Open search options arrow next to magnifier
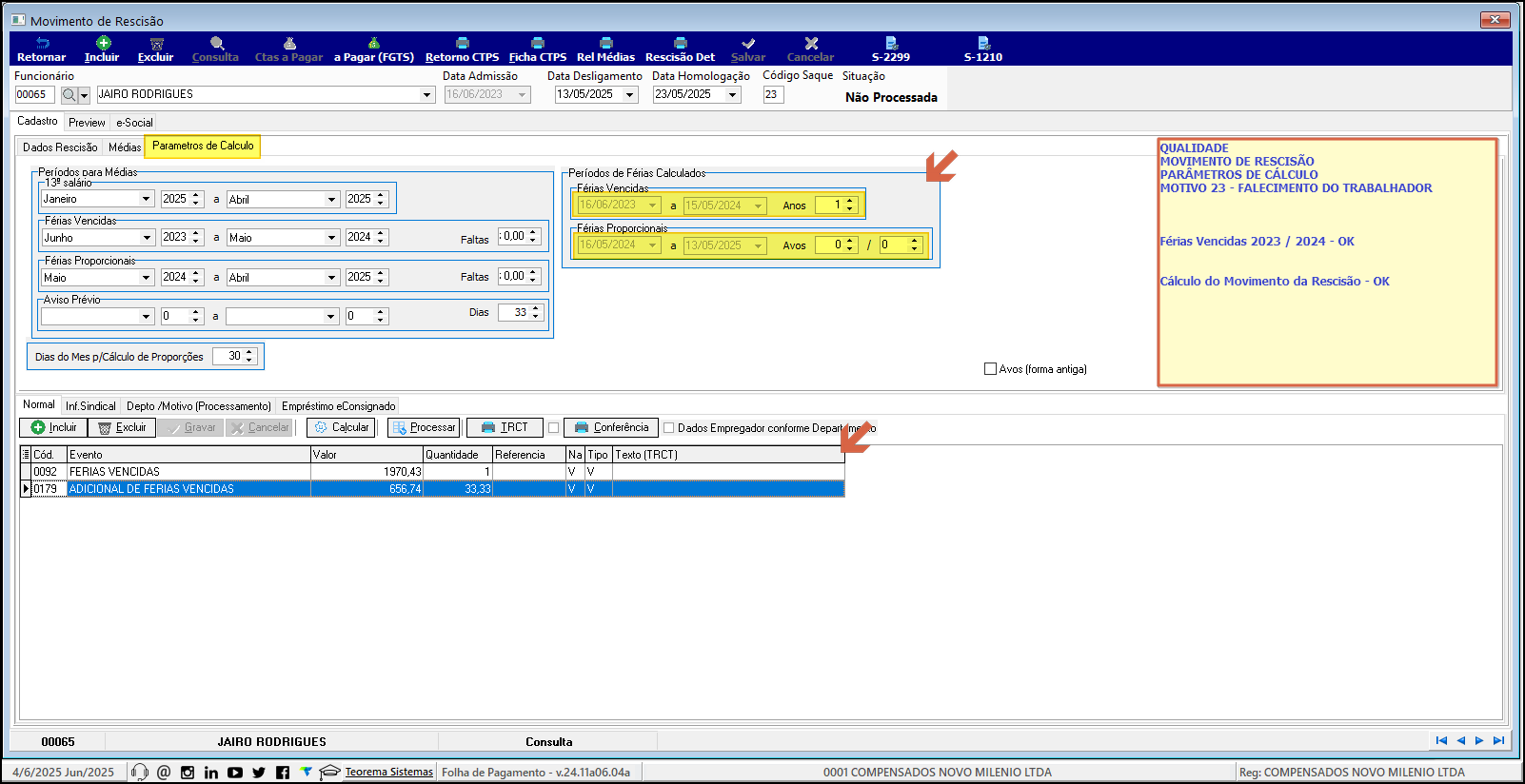Image resolution: width=1525 pixels, height=784 pixels. (84, 95)
